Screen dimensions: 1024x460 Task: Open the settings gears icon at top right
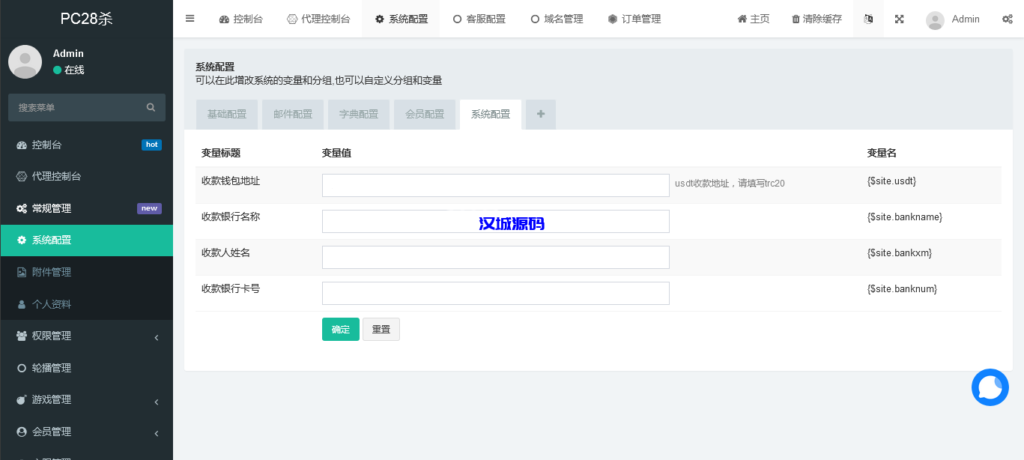tap(1007, 19)
